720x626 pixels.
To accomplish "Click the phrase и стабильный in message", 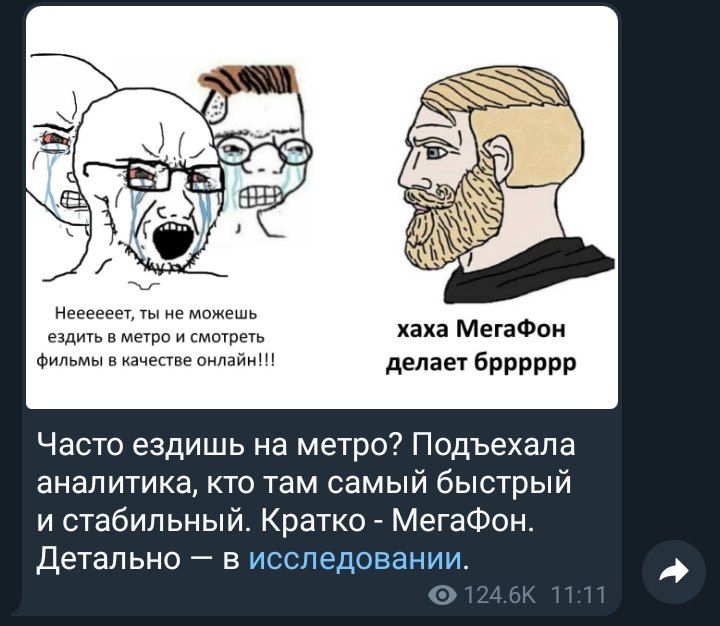I will [x=147, y=521].
